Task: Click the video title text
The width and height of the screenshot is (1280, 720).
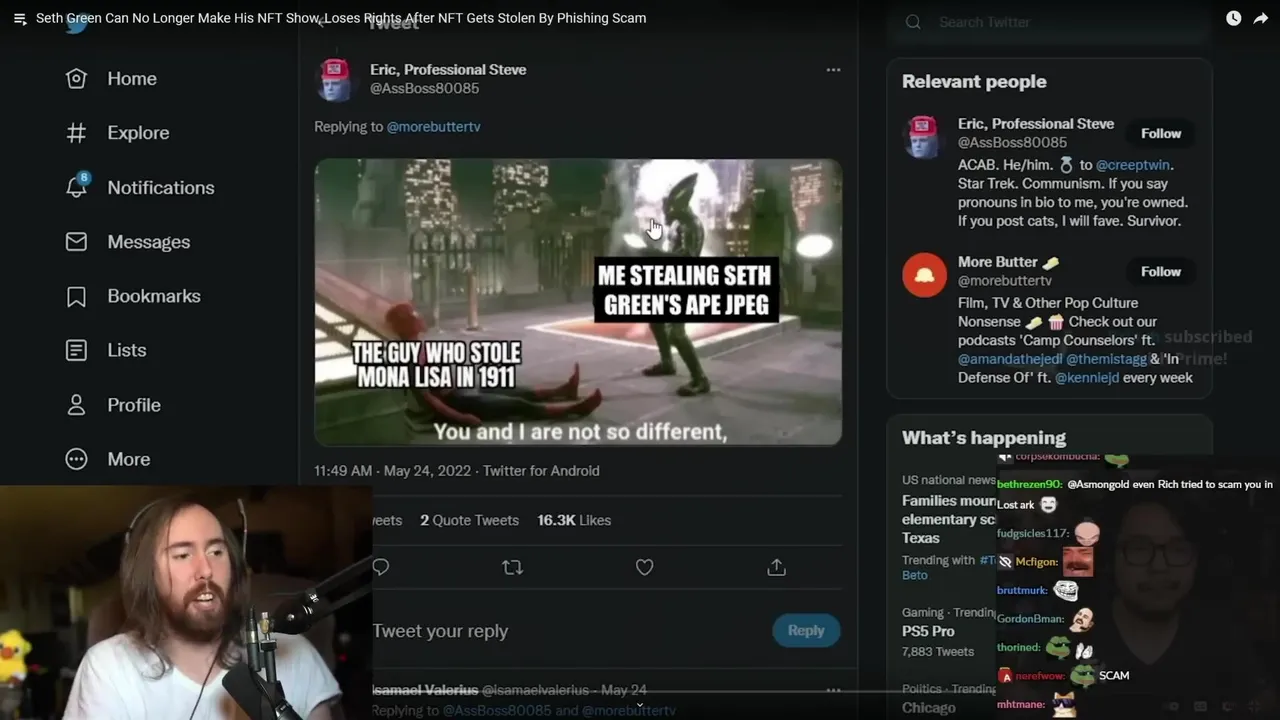Action: pyautogui.click(x=341, y=18)
